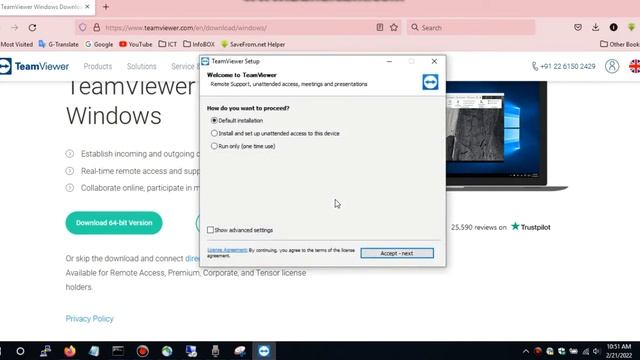The height and width of the screenshot is (360, 640).
Task: Open the InfoBOX bookmarks folder
Action: point(199,44)
